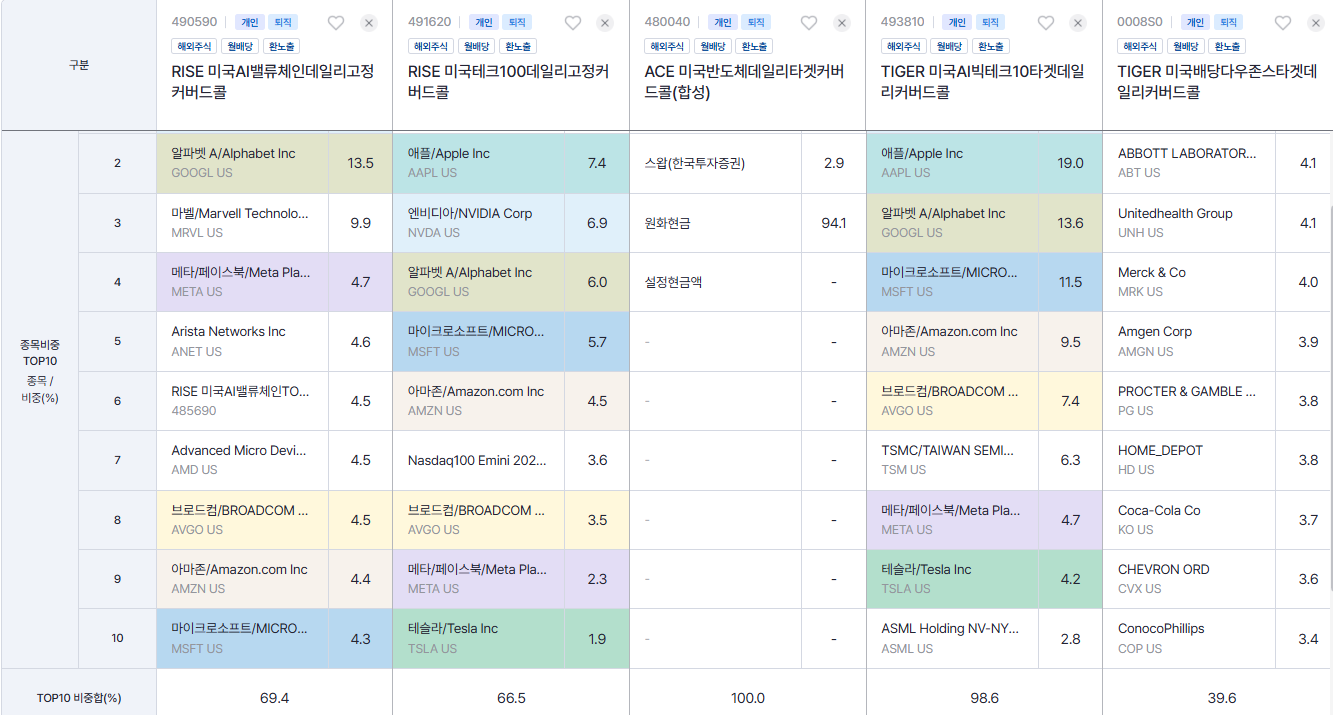This screenshot has width=1333, height=715.
Task: Click 해외주식 tag under 480040
Action: pyautogui.click(x=667, y=46)
